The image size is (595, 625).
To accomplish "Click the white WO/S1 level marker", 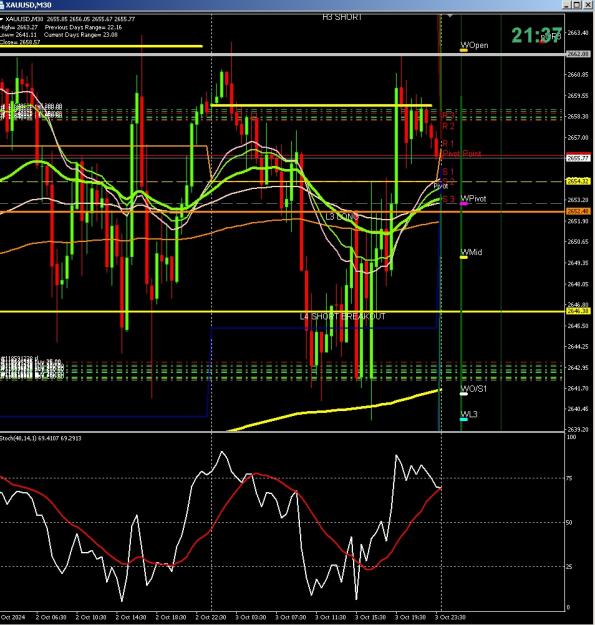I will [x=464, y=394].
